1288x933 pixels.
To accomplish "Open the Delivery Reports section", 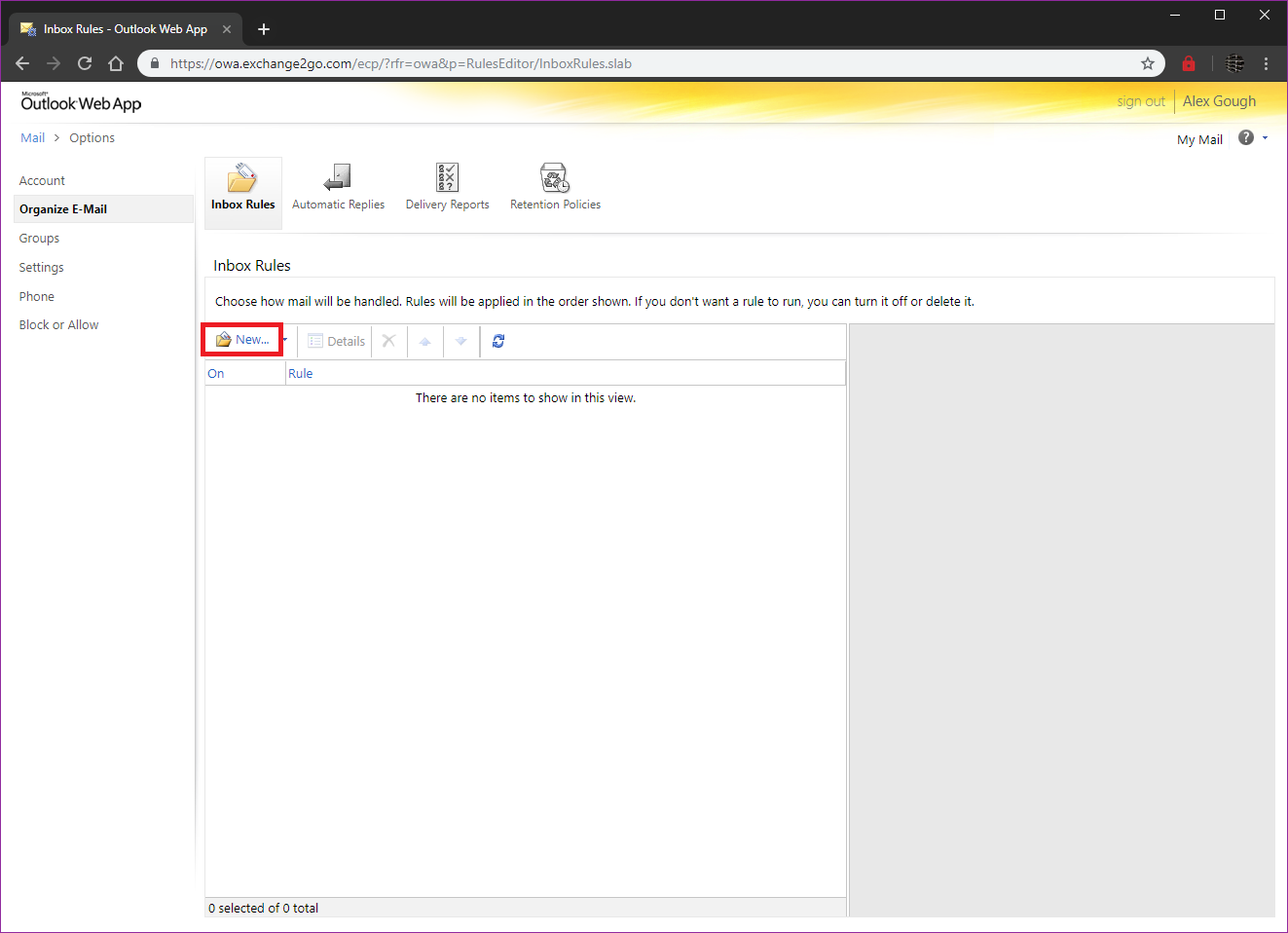I will click(447, 187).
